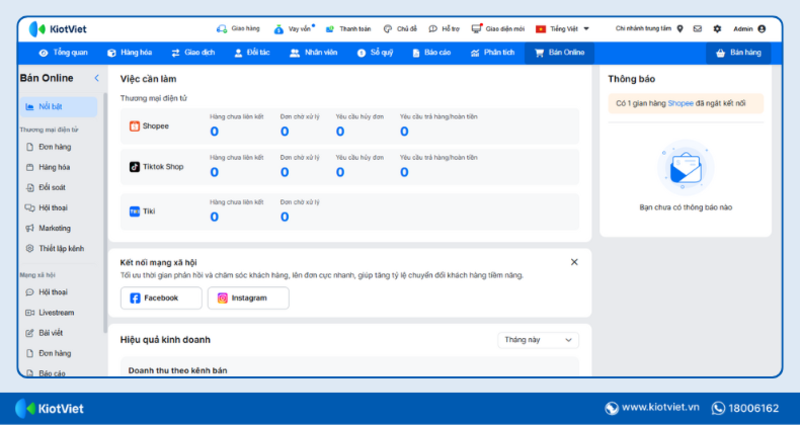Click the KiotViet logo in header
Screen dimensions: 800x425
(x=58, y=29)
